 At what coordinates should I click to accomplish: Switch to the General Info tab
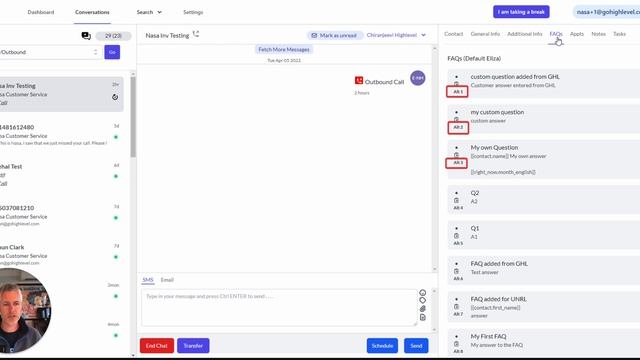pyautogui.click(x=485, y=34)
